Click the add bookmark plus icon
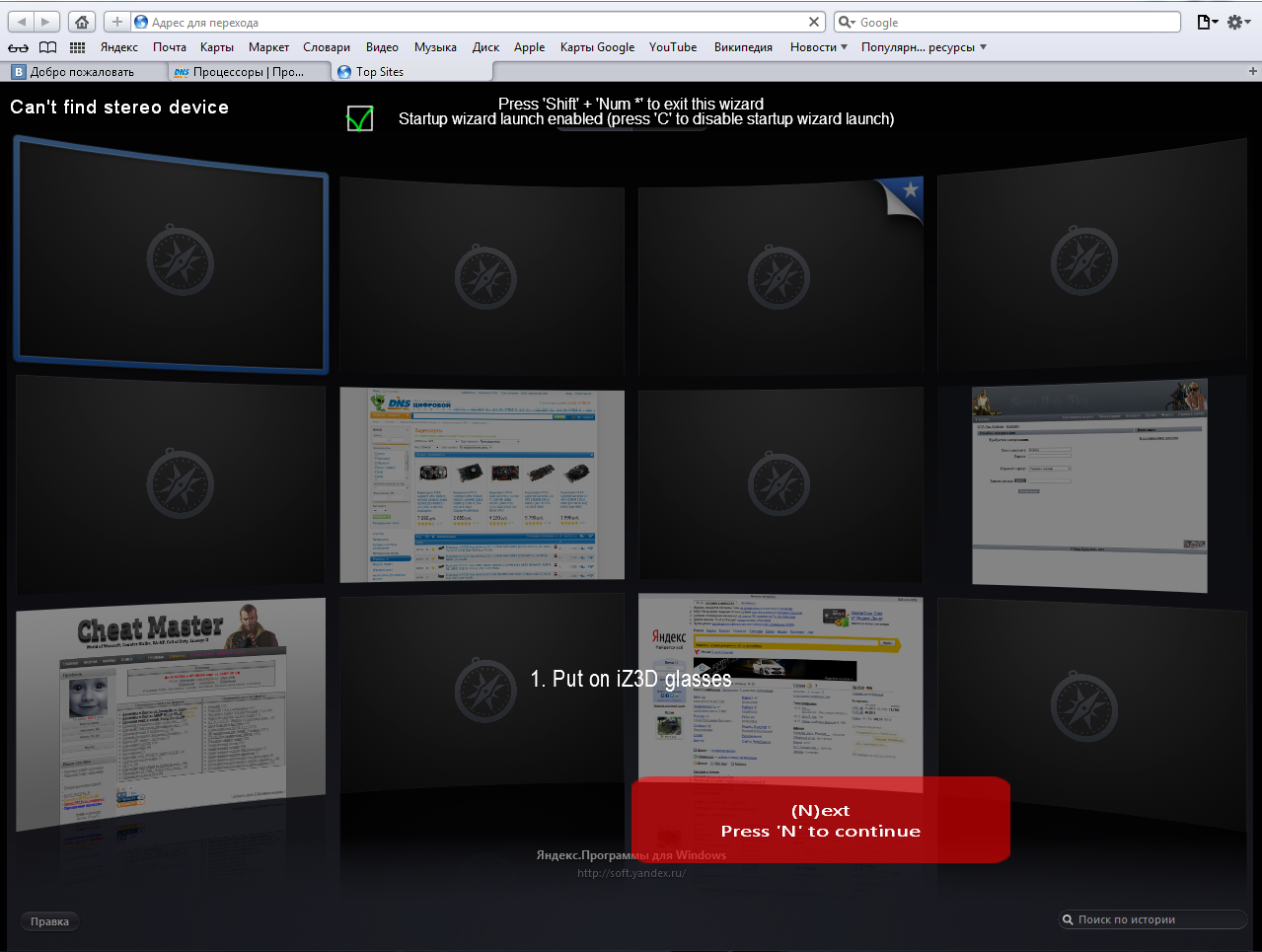 (116, 22)
